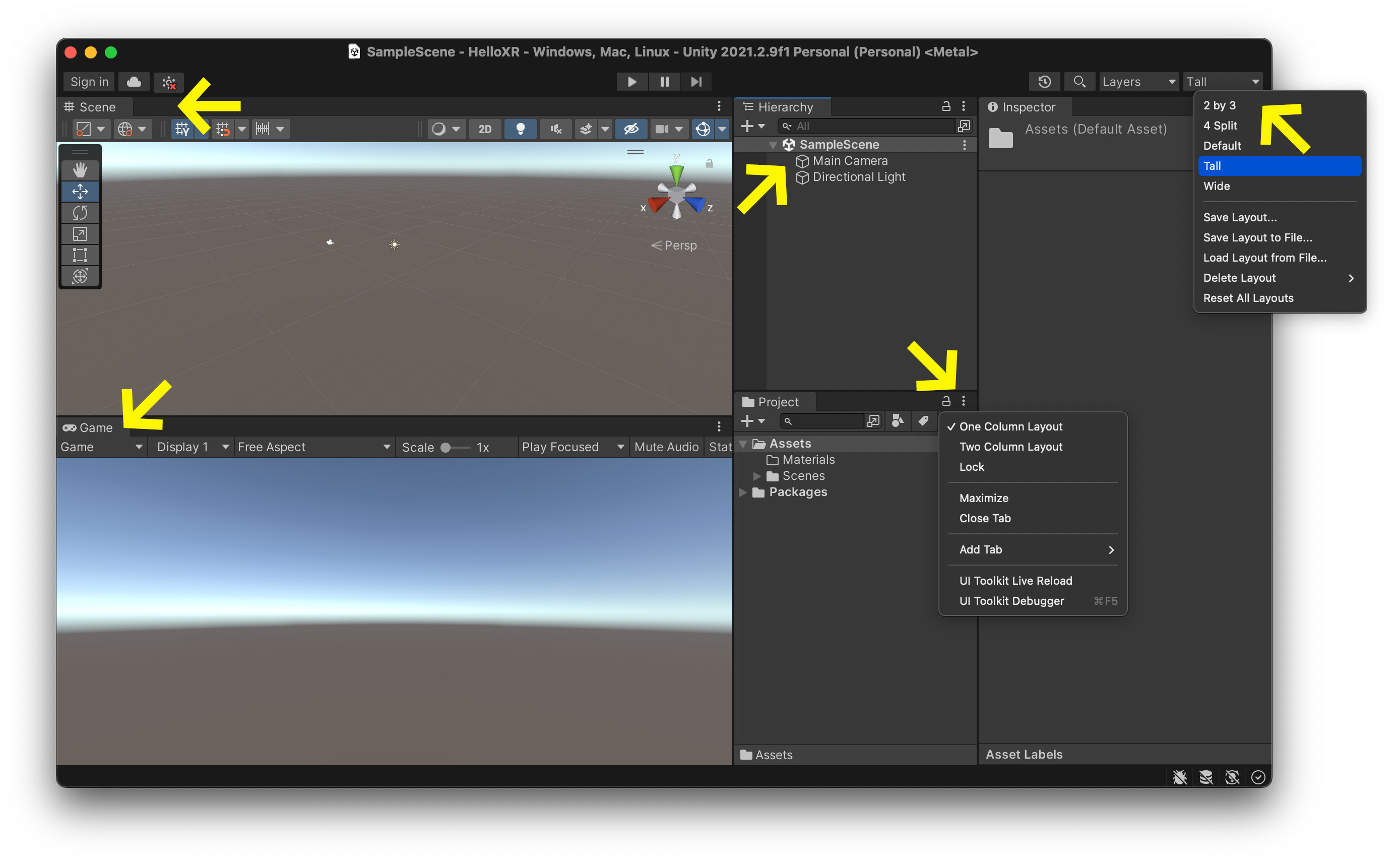Open the Layers dropdown
The height and width of the screenshot is (862, 1400).
pyautogui.click(x=1137, y=82)
